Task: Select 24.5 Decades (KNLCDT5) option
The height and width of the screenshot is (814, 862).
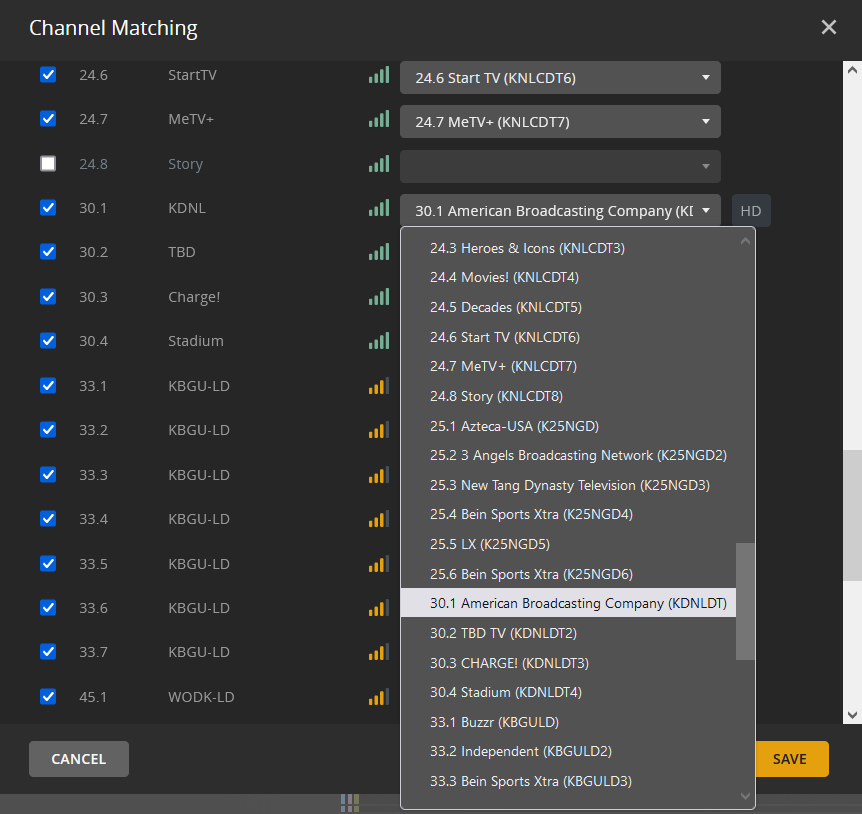Action: point(568,307)
